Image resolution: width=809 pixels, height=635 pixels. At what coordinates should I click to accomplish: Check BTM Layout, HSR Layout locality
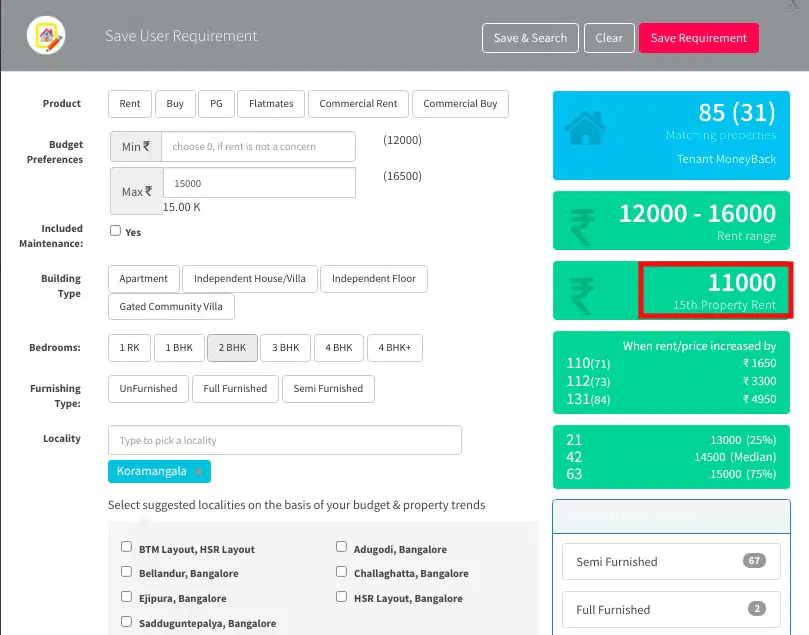(126, 546)
